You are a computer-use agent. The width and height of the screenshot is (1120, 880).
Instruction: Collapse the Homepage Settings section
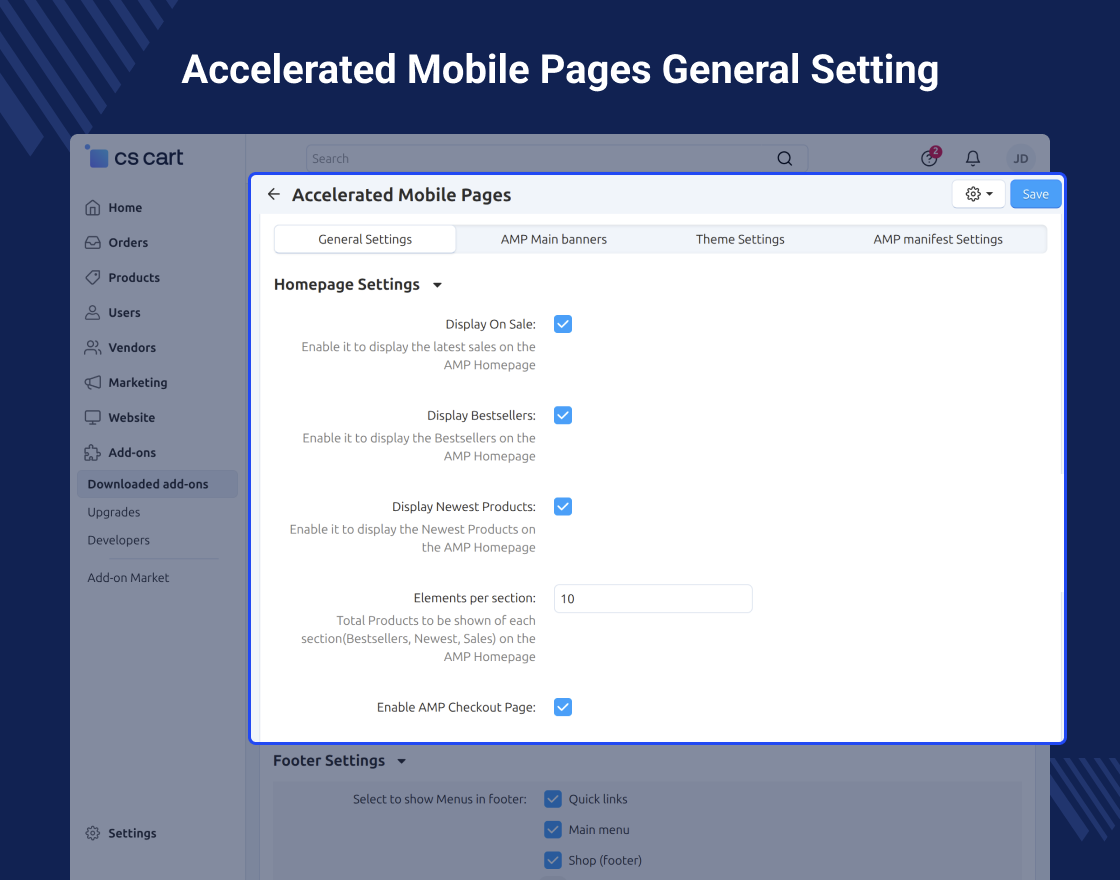(437, 285)
